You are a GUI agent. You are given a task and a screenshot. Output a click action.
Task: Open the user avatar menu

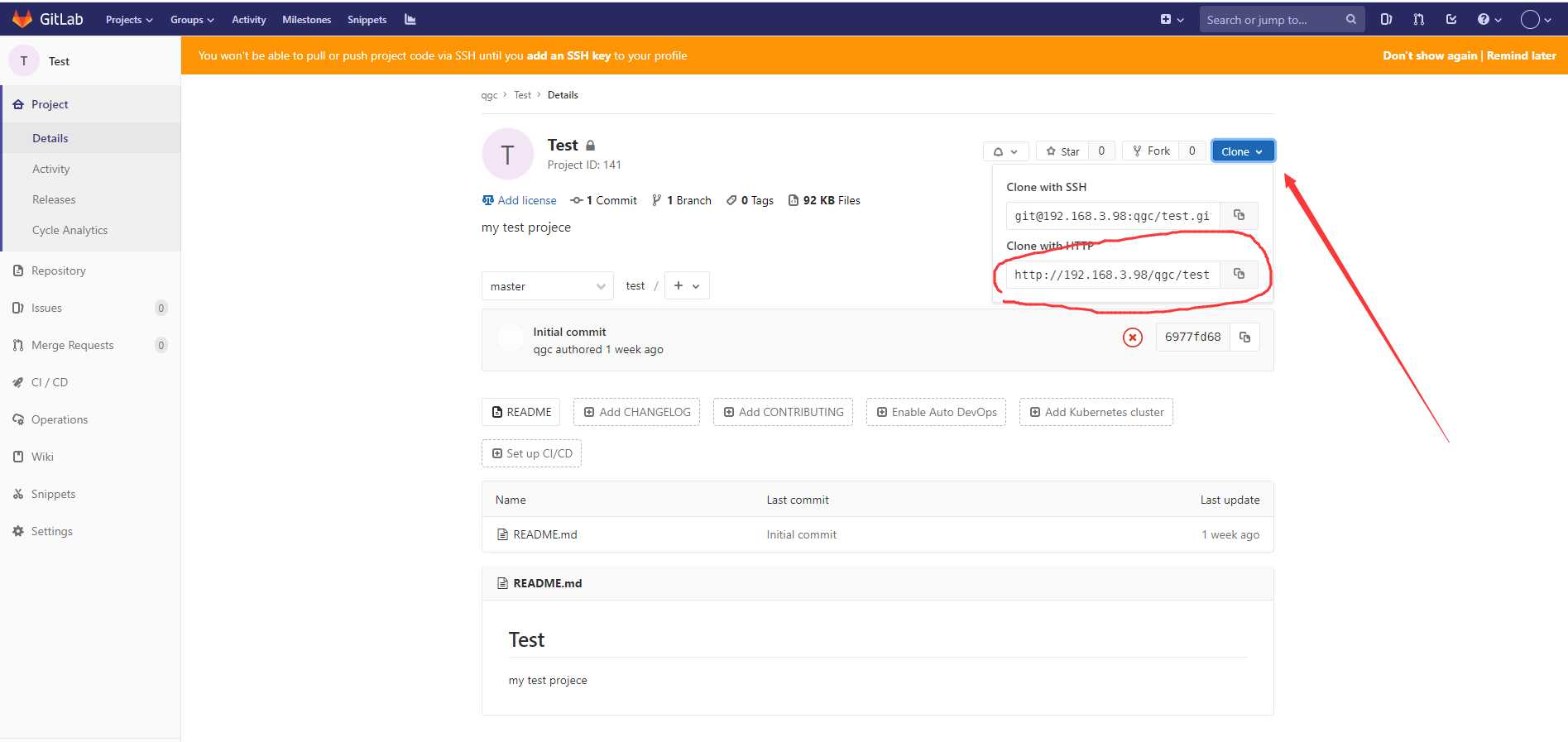(x=1536, y=19)
